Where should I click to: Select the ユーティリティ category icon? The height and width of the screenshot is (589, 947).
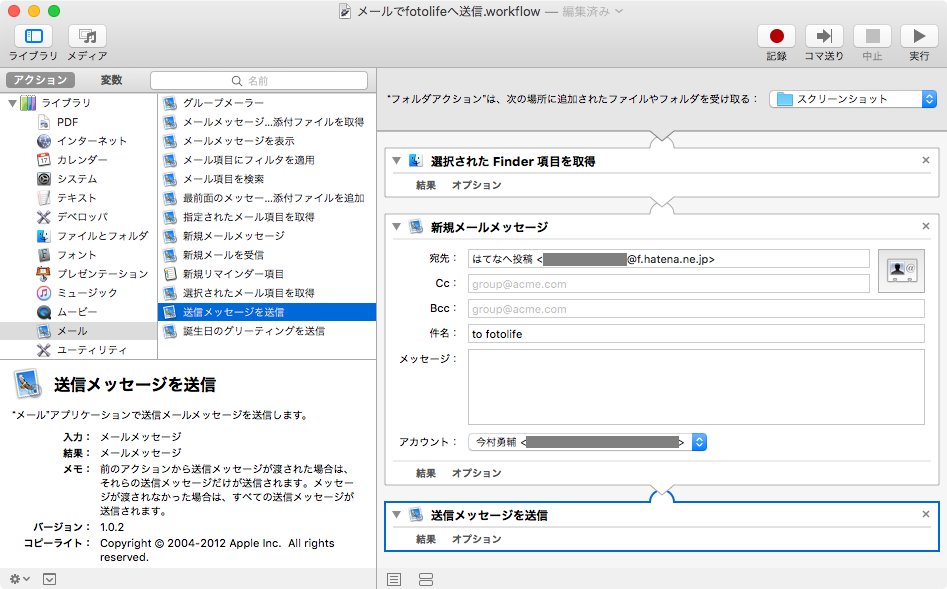click(x=43, y=350)
